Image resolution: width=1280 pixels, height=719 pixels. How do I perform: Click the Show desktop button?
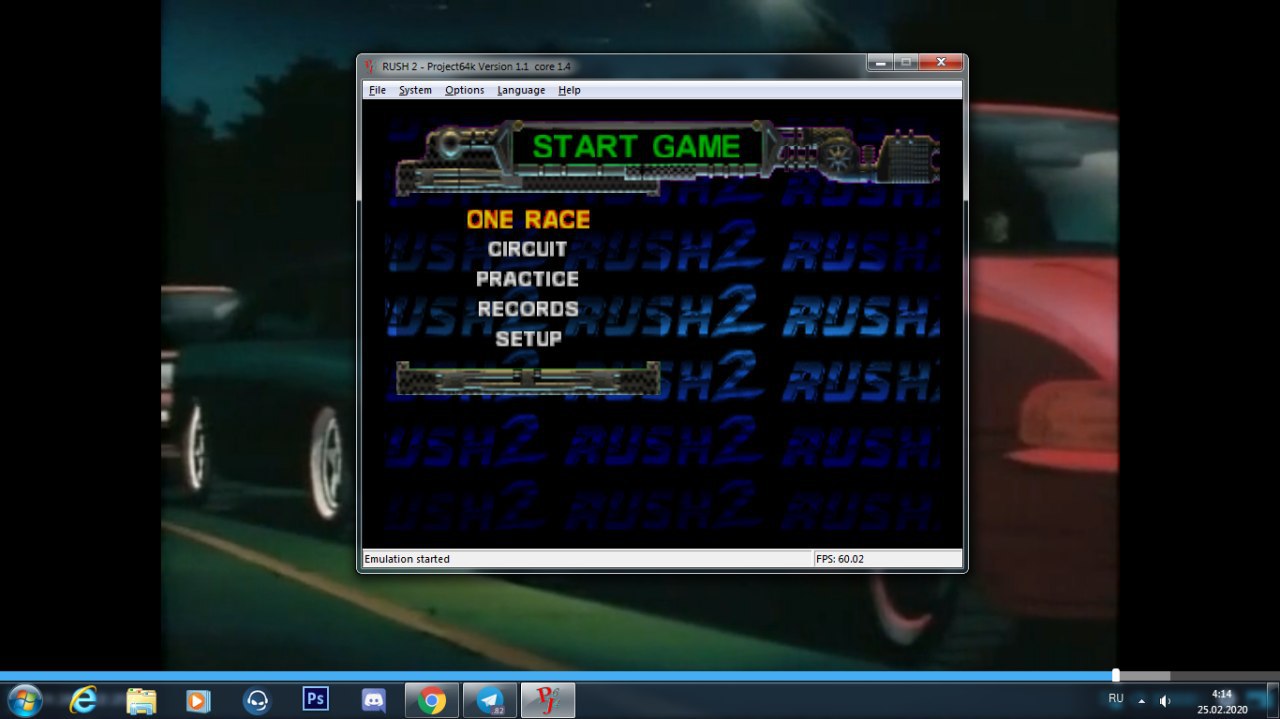click(x=1272, y=700)
